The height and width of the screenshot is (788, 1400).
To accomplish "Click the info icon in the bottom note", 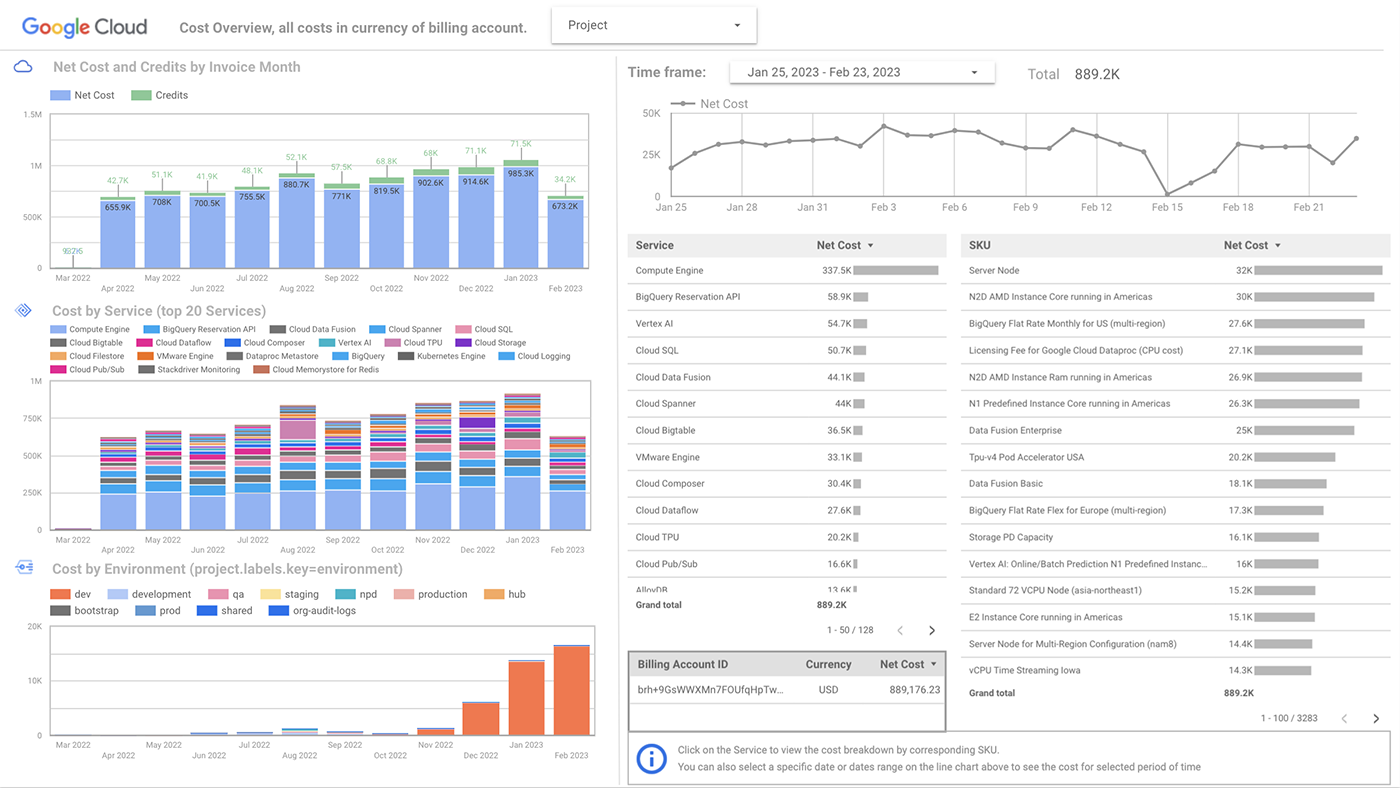I will (651, 758).
